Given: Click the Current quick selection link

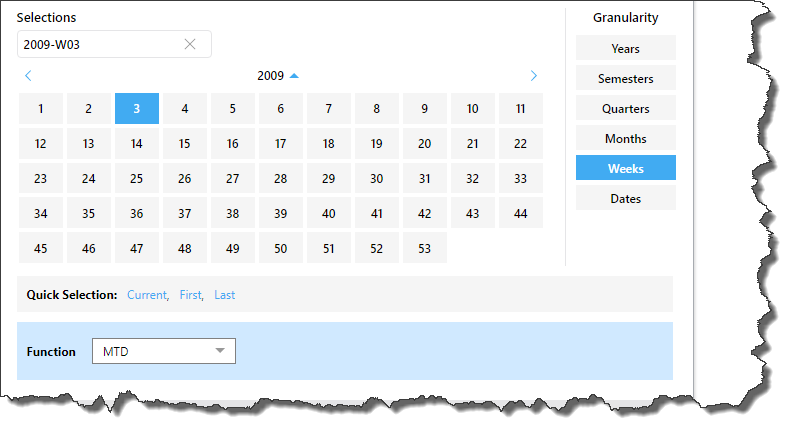Looking at the screenshot, I should [147, 295].
